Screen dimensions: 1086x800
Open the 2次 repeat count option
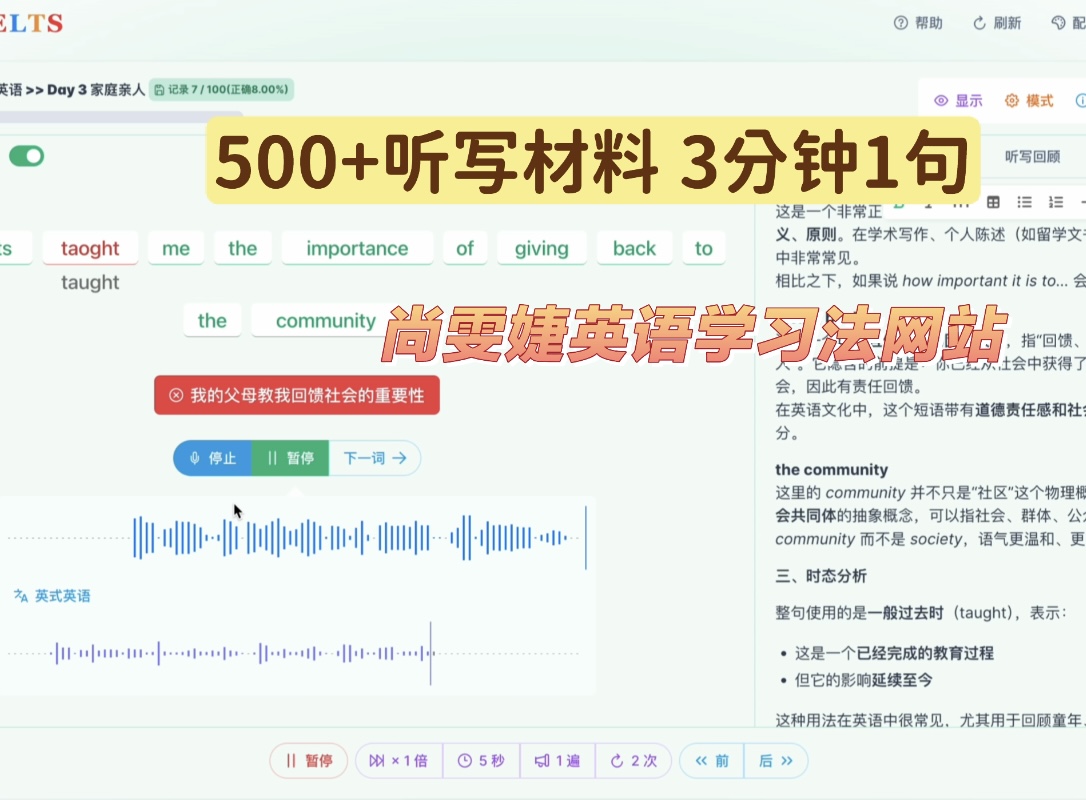[633, 761]
